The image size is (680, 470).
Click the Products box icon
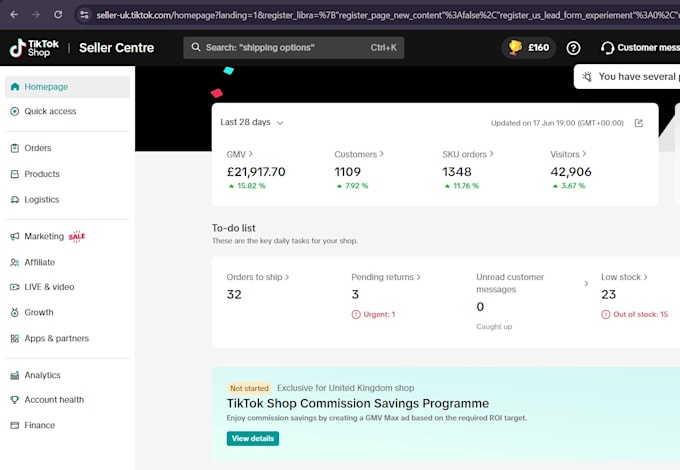pyautogui.click(x=15, y=174)
